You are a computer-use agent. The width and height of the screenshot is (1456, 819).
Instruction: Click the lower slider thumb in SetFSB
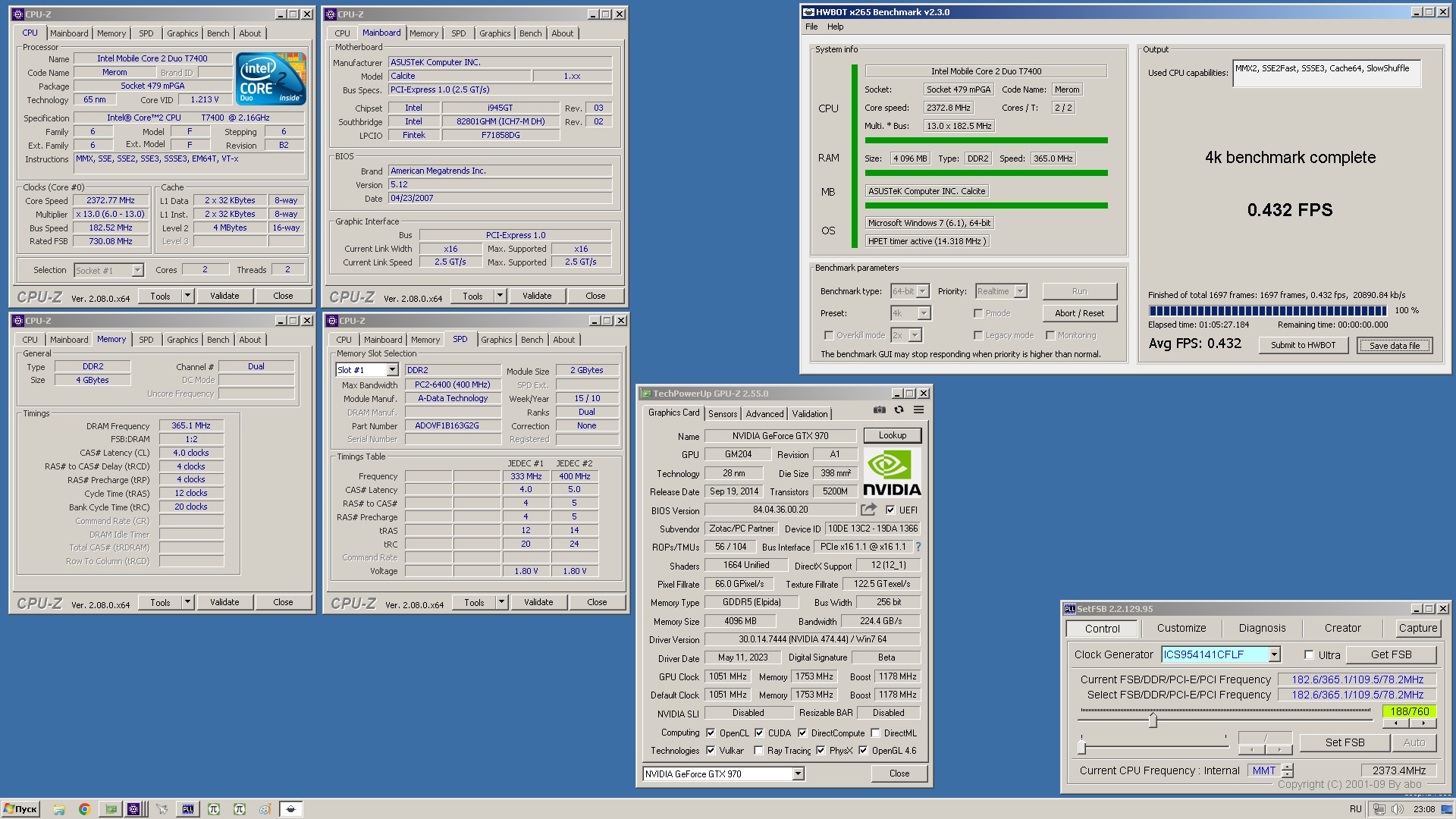(1081, 747)
